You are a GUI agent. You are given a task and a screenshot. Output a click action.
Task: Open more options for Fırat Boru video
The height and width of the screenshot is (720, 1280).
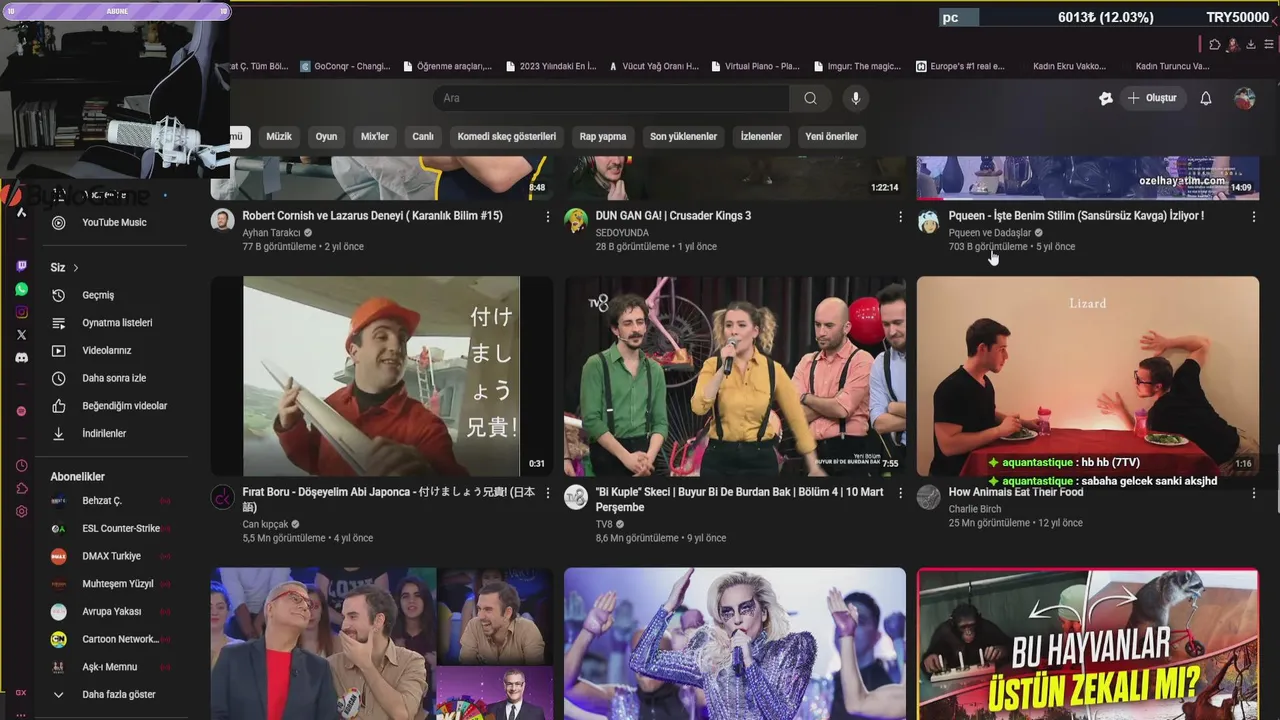[x=547, y=493]
